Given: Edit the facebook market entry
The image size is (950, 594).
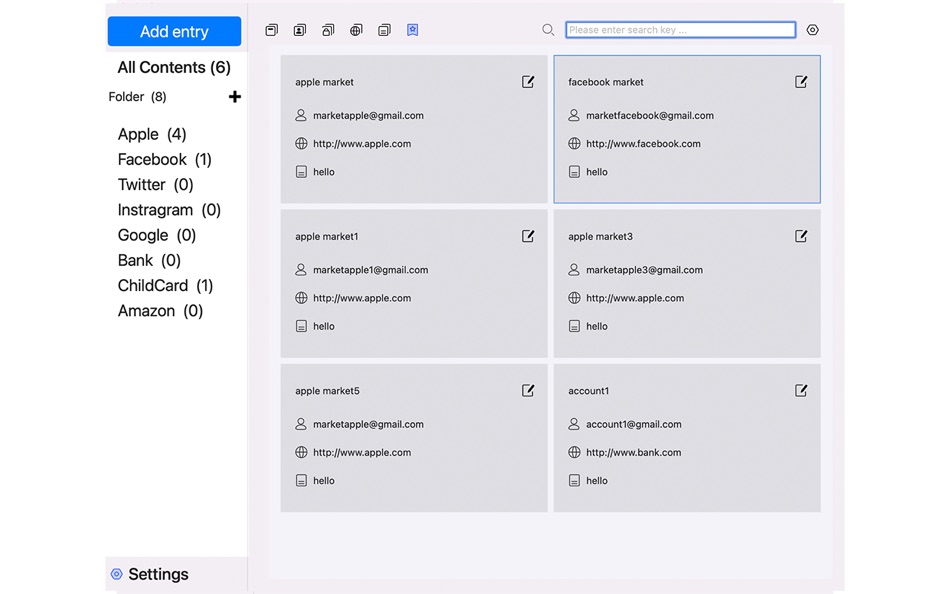Looking at the screenshot, I should tap(801, 82).
